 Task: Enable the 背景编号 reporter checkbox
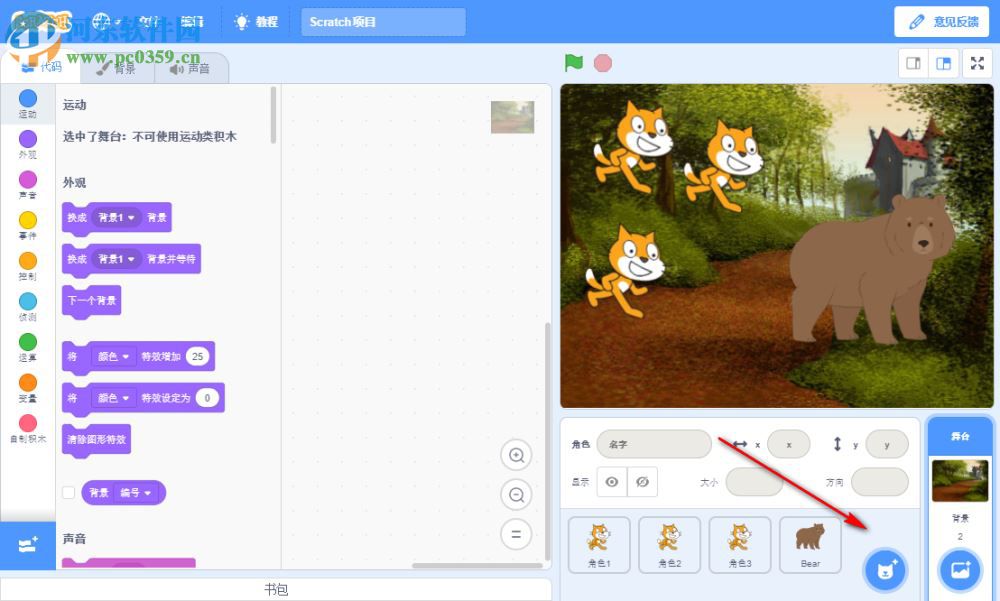coord(71,492)
